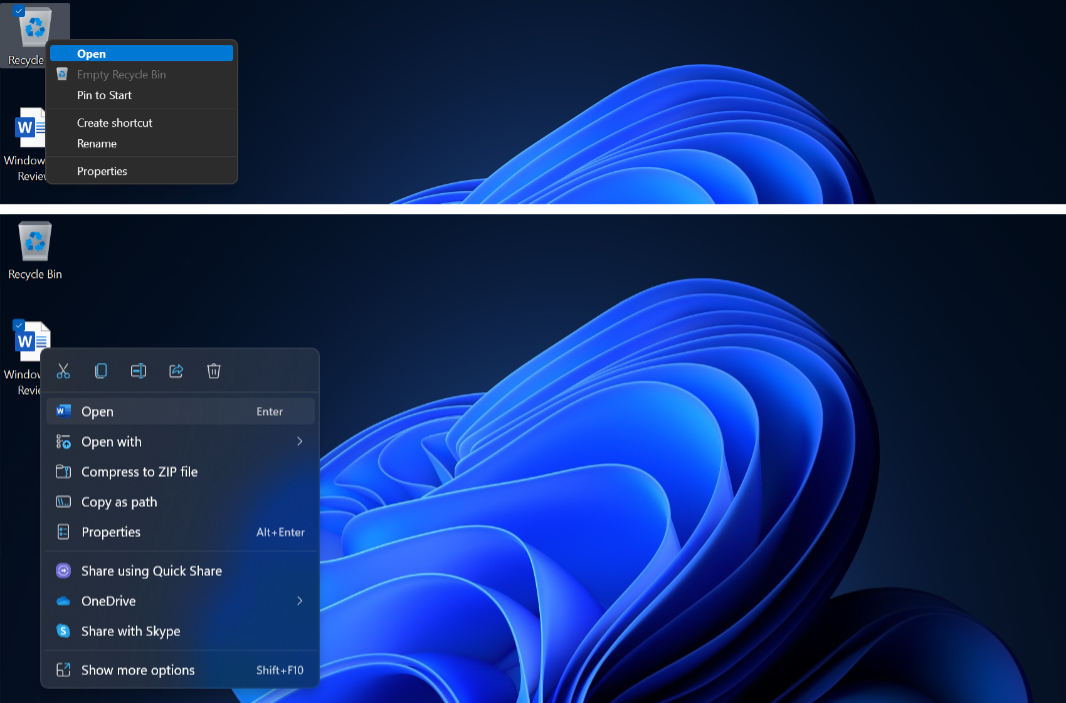Select Share with Skype
This screenshot has height=703, width=1066.
[x=180, y=631]
